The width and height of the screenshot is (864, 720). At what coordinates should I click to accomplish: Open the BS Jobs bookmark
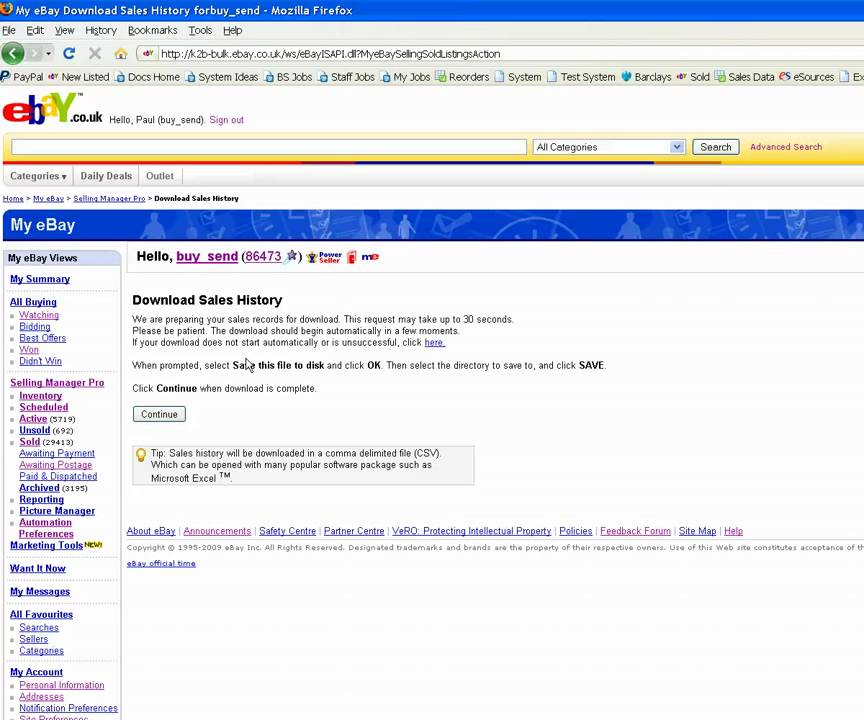[288, 77]
